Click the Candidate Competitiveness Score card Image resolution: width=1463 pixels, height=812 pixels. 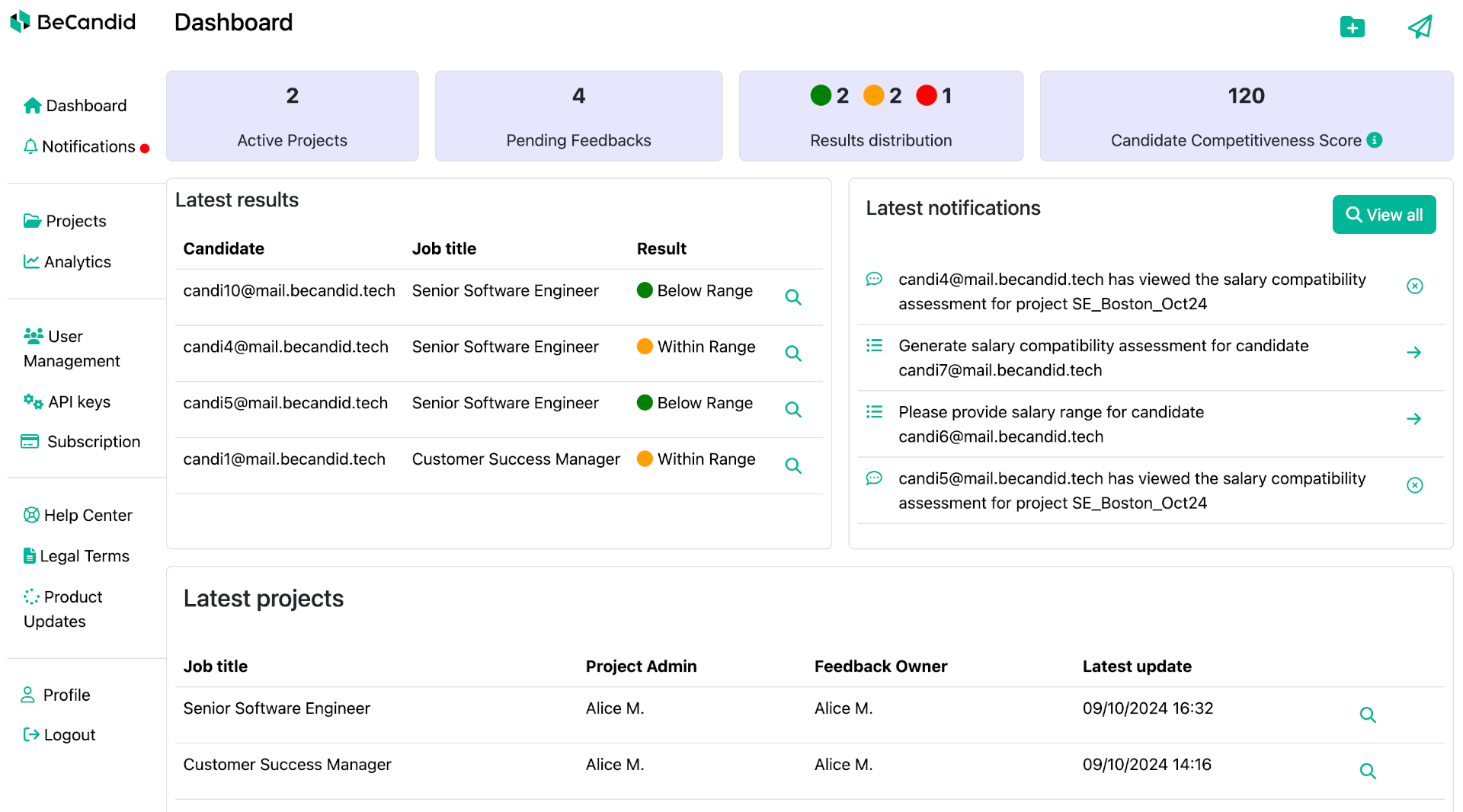(x=1246, y=116)
